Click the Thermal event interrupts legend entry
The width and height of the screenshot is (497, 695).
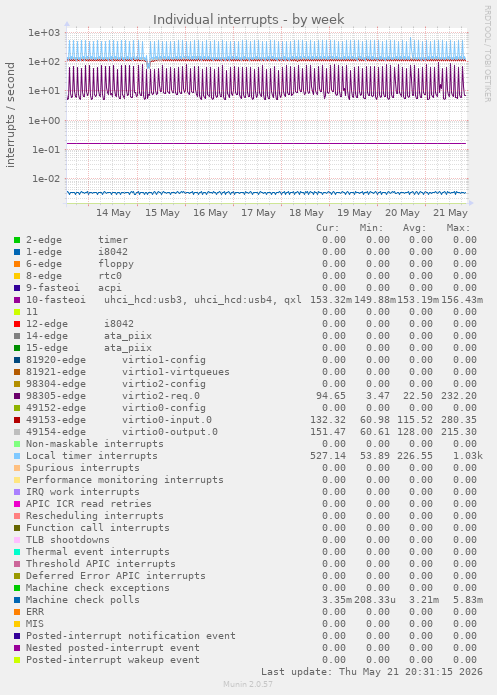click(98, 552)
